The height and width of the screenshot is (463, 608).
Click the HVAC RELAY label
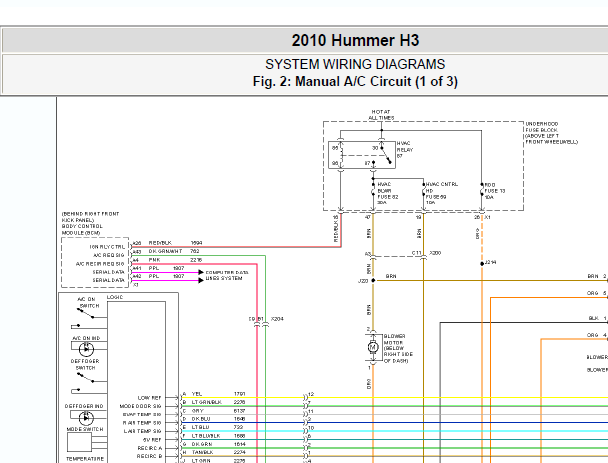(x=405, y=149)
